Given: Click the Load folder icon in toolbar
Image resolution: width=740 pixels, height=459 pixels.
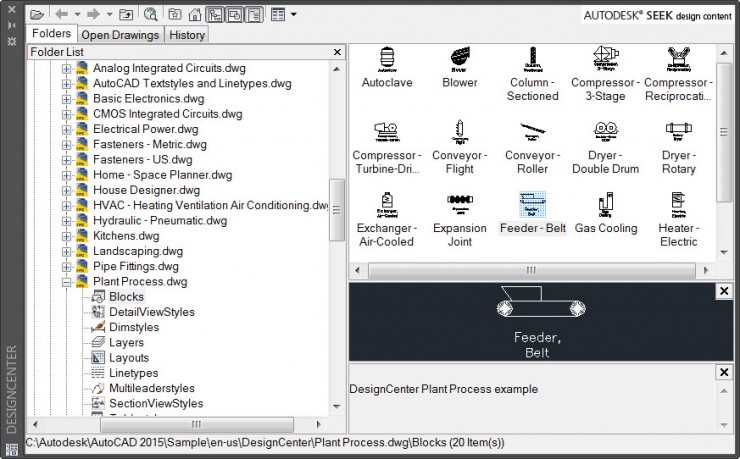Looking at the screenshot, I should pyautogui.click(x=37, y=15).
